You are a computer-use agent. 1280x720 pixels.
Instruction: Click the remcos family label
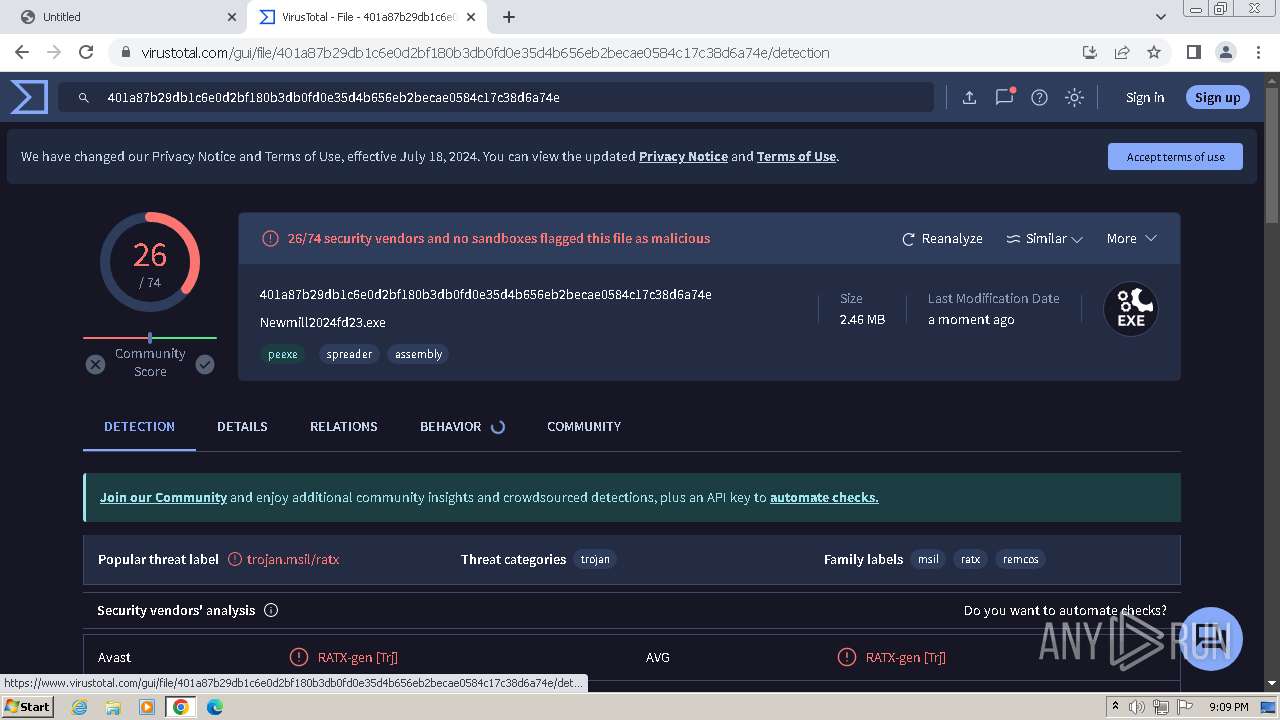1020,559
